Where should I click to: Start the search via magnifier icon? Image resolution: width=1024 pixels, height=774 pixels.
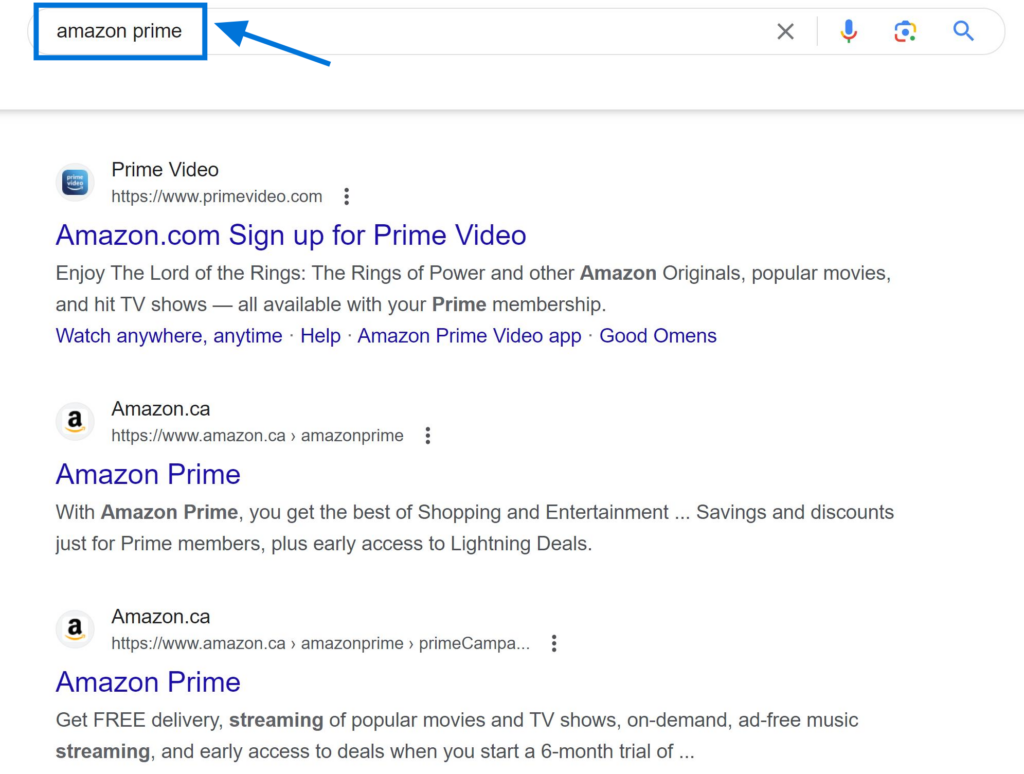tap(963, 31)
